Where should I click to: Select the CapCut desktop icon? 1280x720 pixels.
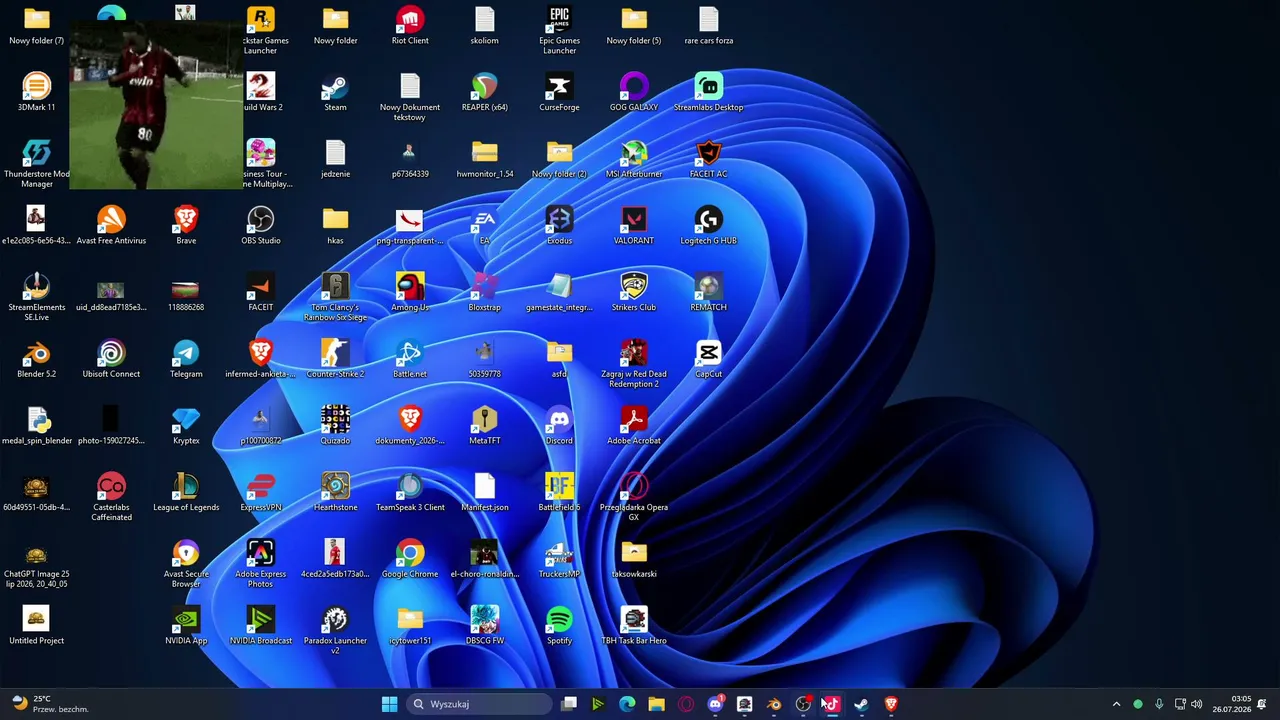coord(708,359)
